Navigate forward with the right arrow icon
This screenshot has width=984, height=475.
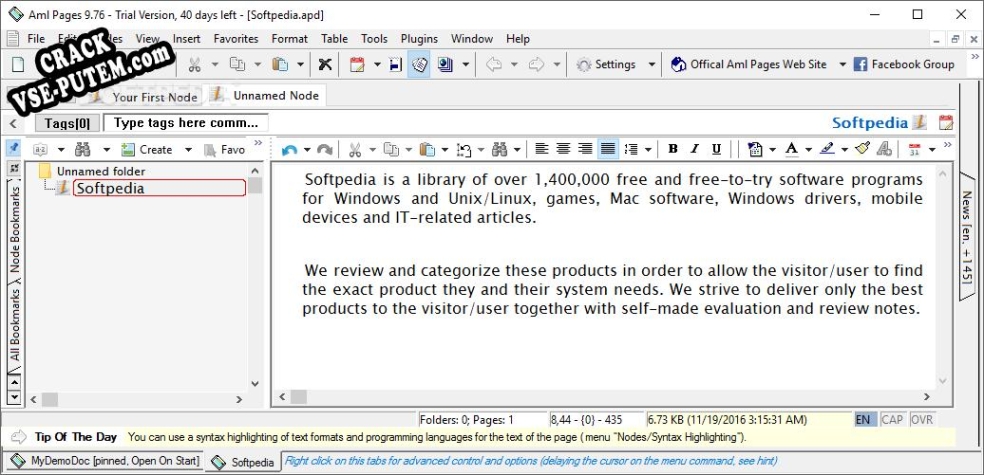(536, 65)
